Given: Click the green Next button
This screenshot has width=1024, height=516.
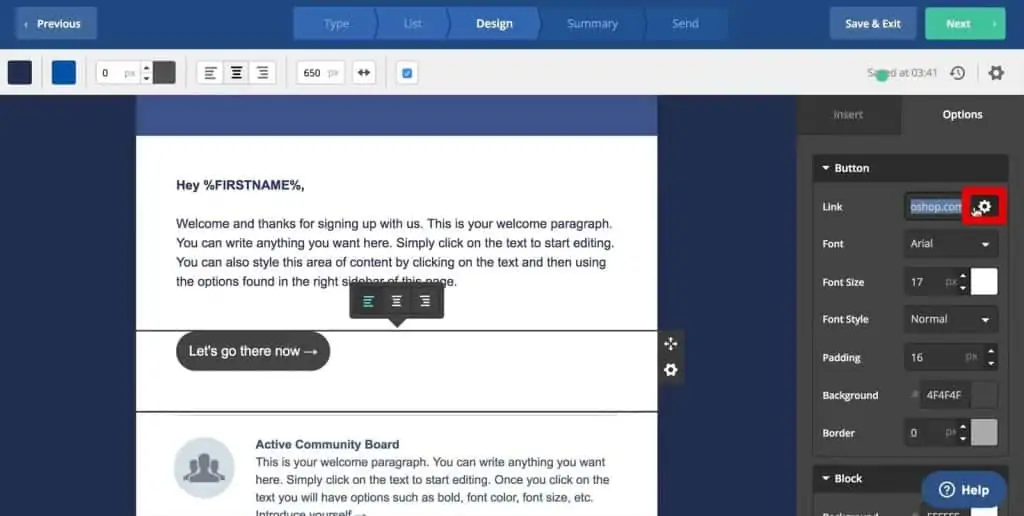Looking at the screenshot, I should [964, 23].
